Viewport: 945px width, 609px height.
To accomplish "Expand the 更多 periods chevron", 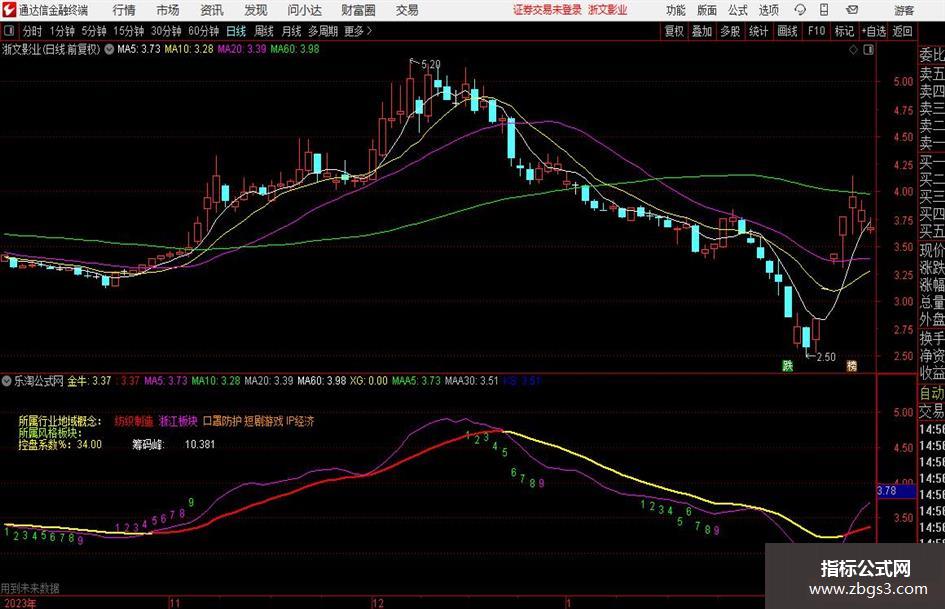I will pos(369,31).
